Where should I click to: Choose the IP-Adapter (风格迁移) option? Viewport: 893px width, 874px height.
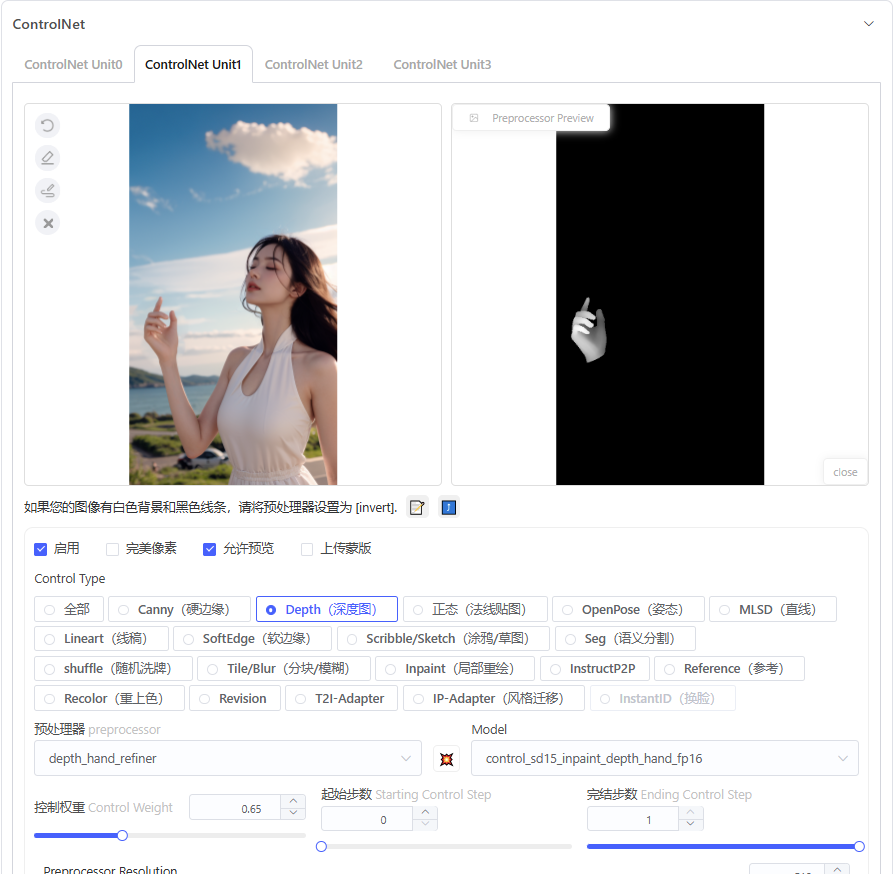click(x=494, y=699)
